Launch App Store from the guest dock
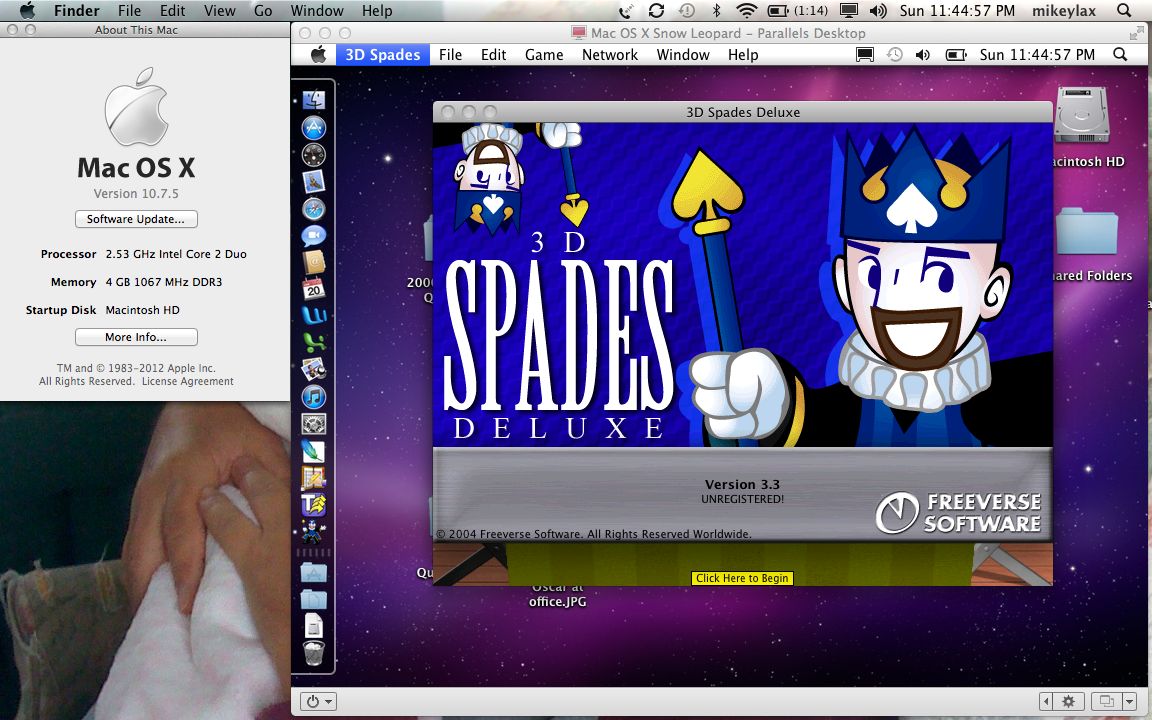This screenshot has height=720, width=1152. pos(314,128)
